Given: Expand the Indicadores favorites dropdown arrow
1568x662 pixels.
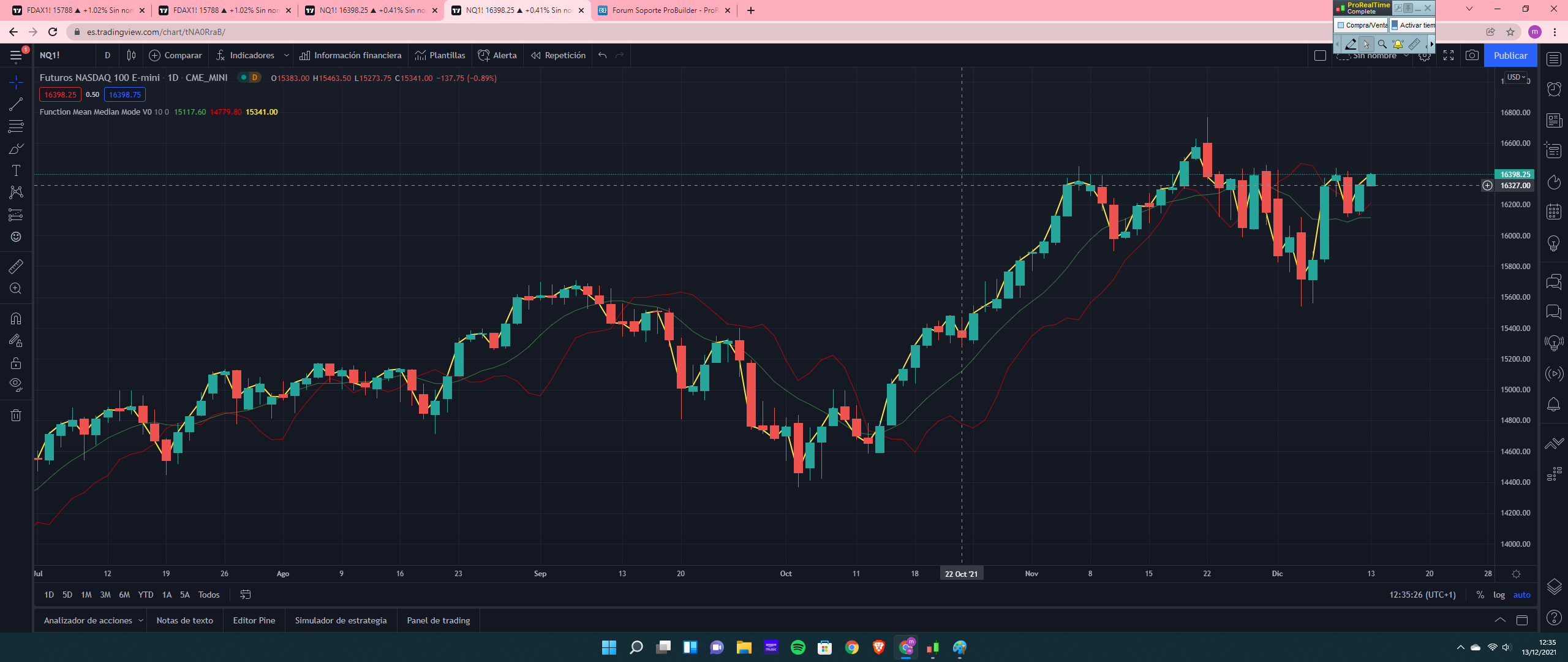Looking at the screenshot, I should tap(286, 55).
